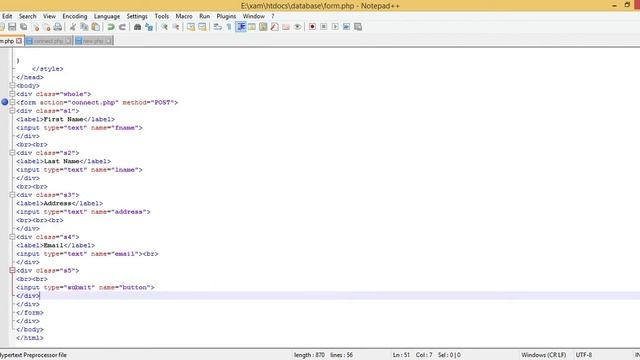The height and width of the screenshot is (360, 640).
Task: Toggle Folder as Workspace icon
Action: [x=286, y=27]
